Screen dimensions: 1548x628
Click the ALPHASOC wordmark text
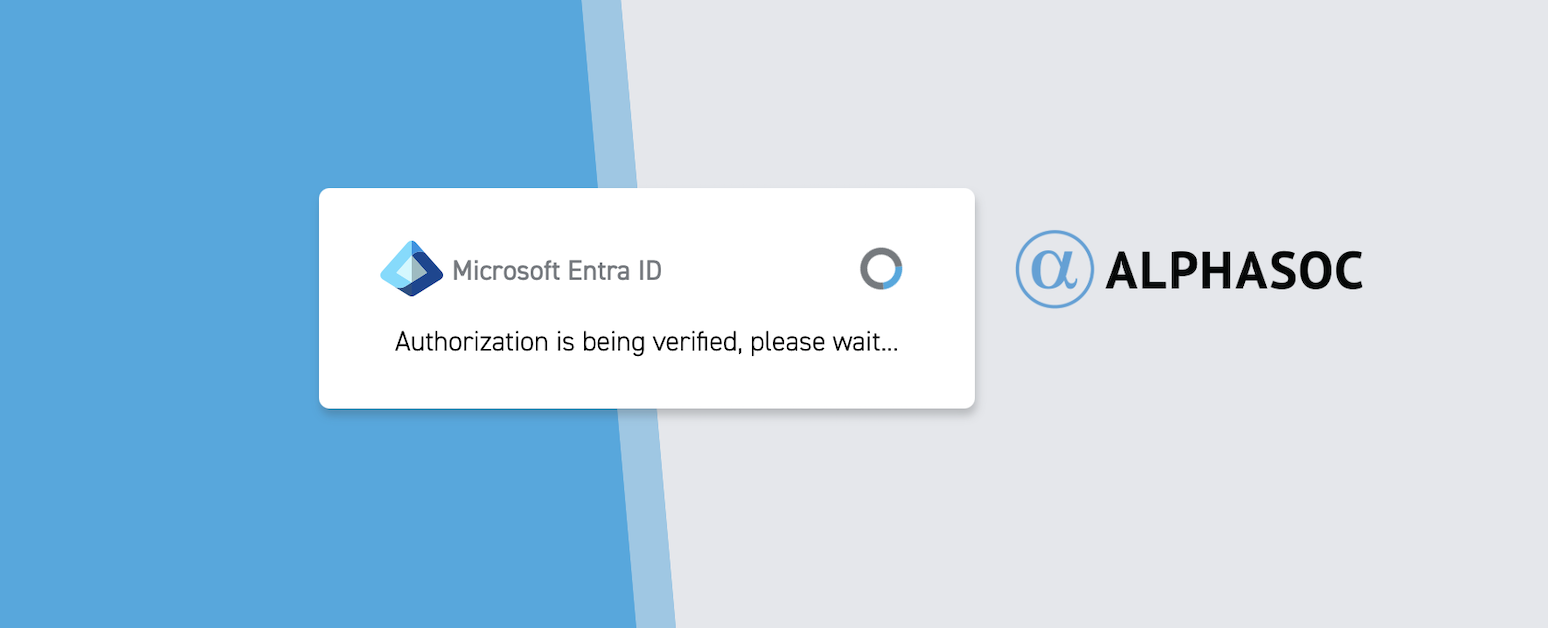click(x=1233, y=270)
